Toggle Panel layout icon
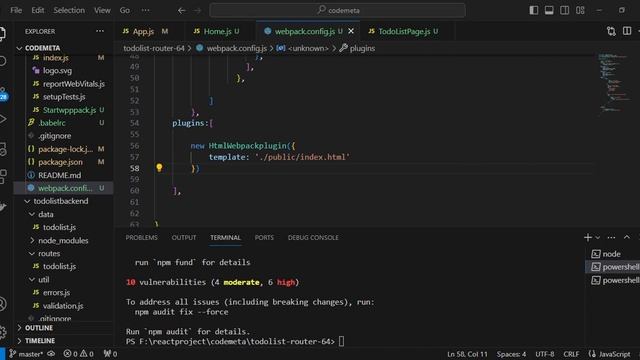 coord(549,10)
